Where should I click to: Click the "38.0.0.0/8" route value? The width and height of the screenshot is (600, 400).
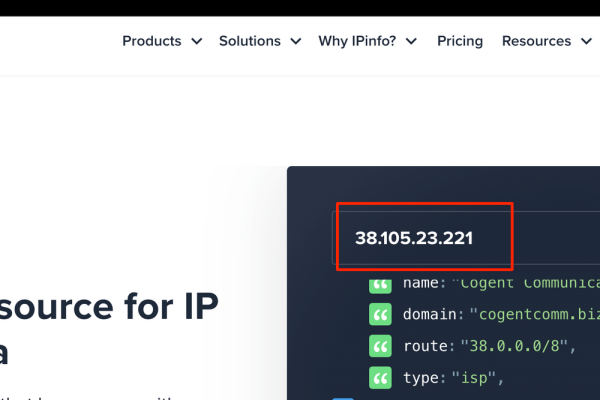[510, 346]
